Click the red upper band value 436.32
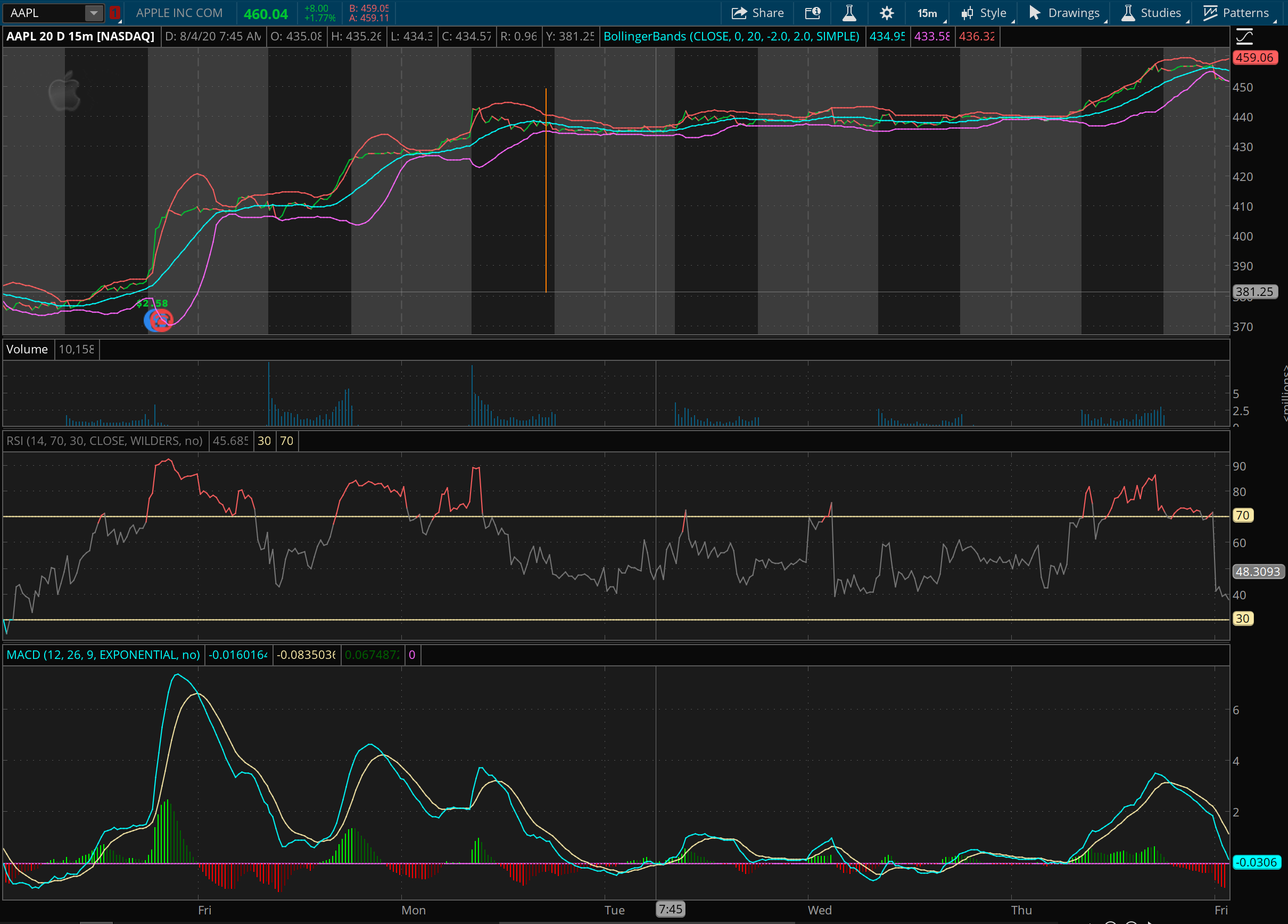The image size is (1288, 924). 977,36
